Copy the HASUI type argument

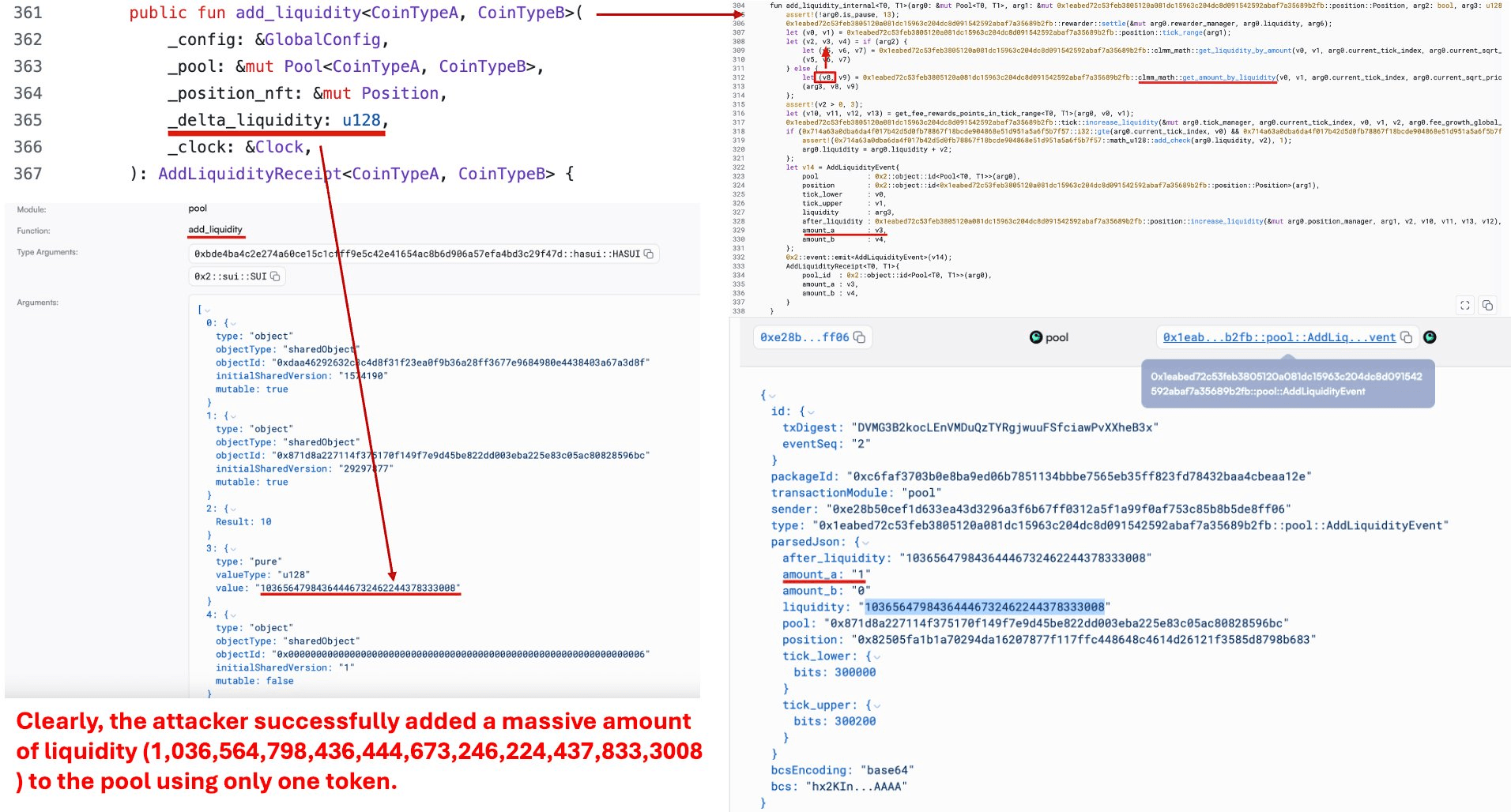[x=649, y=254]
